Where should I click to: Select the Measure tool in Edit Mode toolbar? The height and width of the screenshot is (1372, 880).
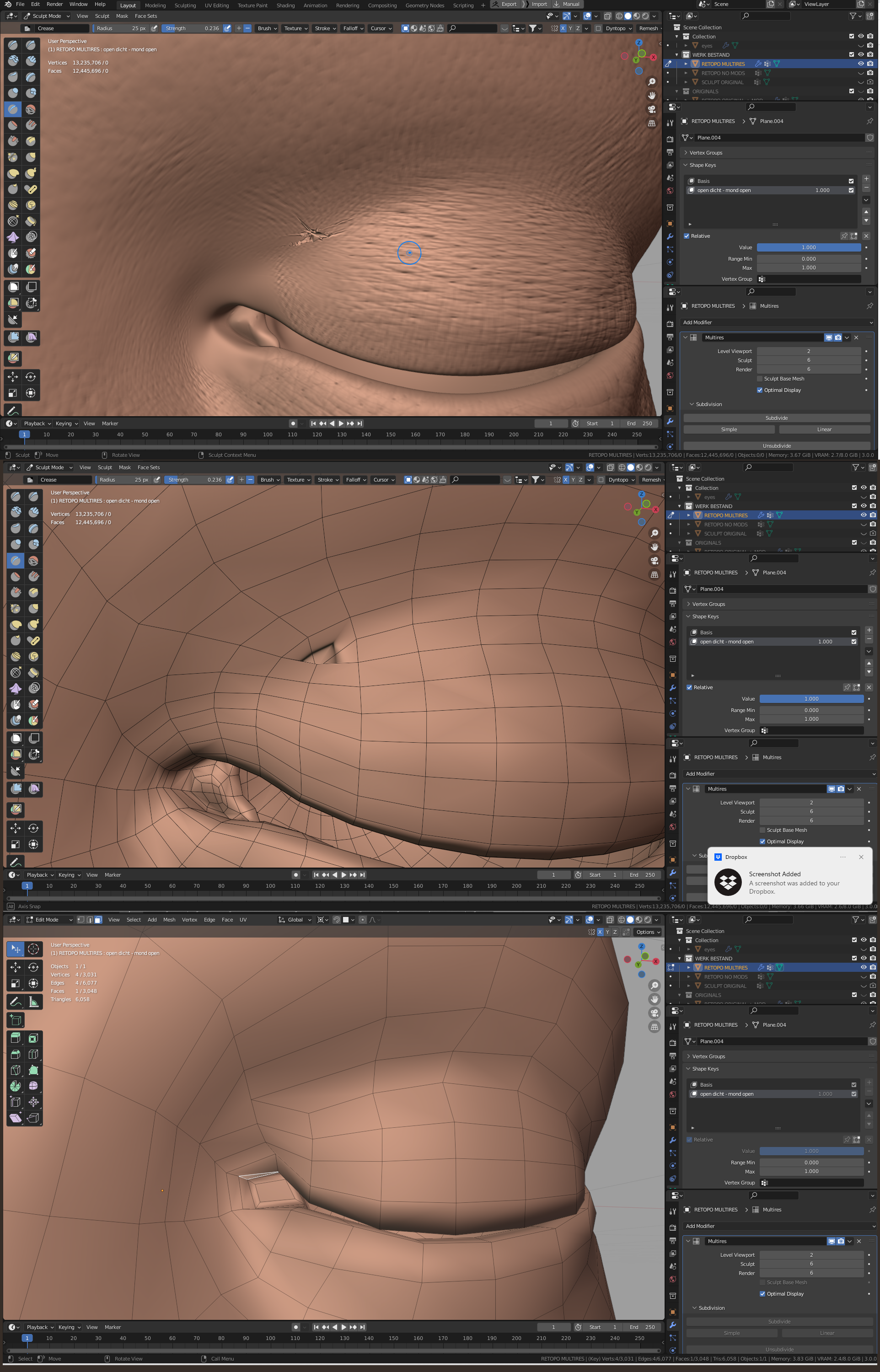coord(33,1002)
